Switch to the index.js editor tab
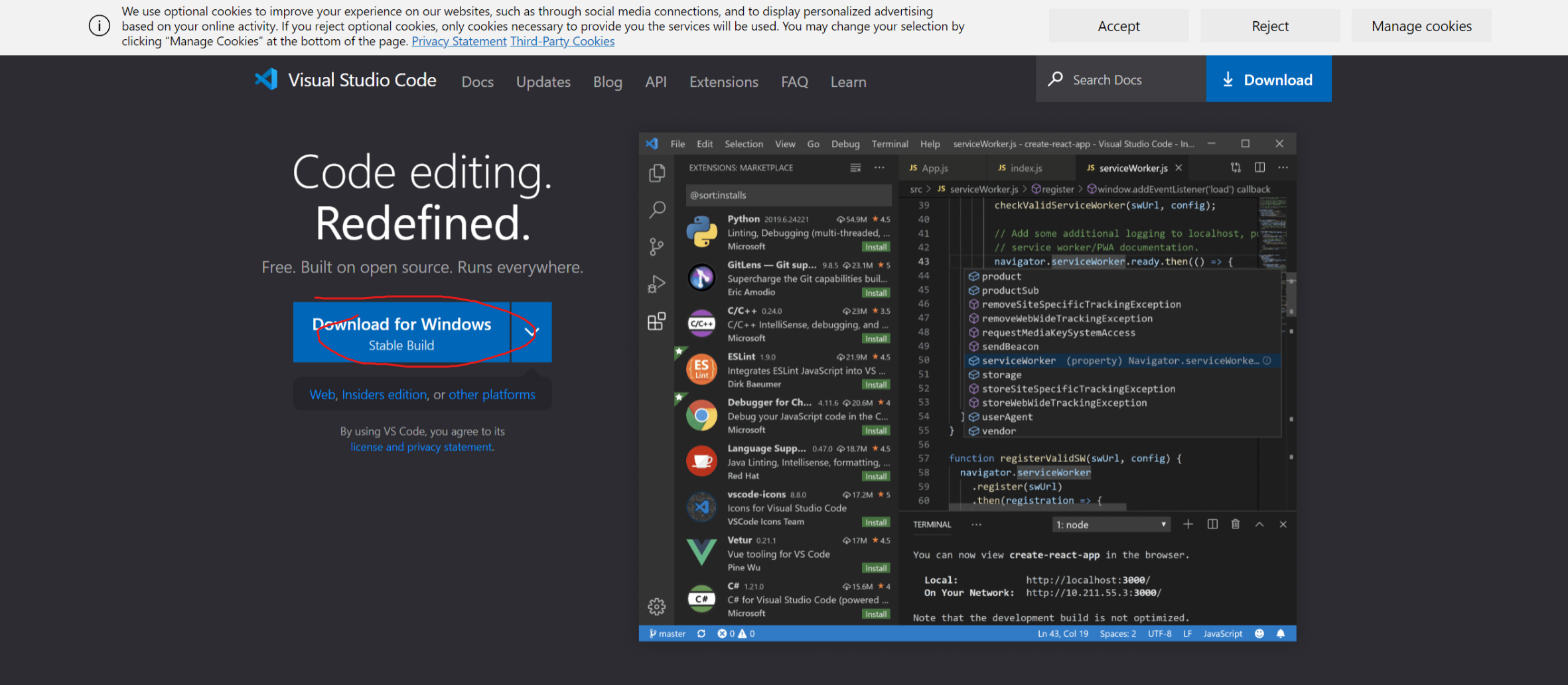 coord(1031,168)
